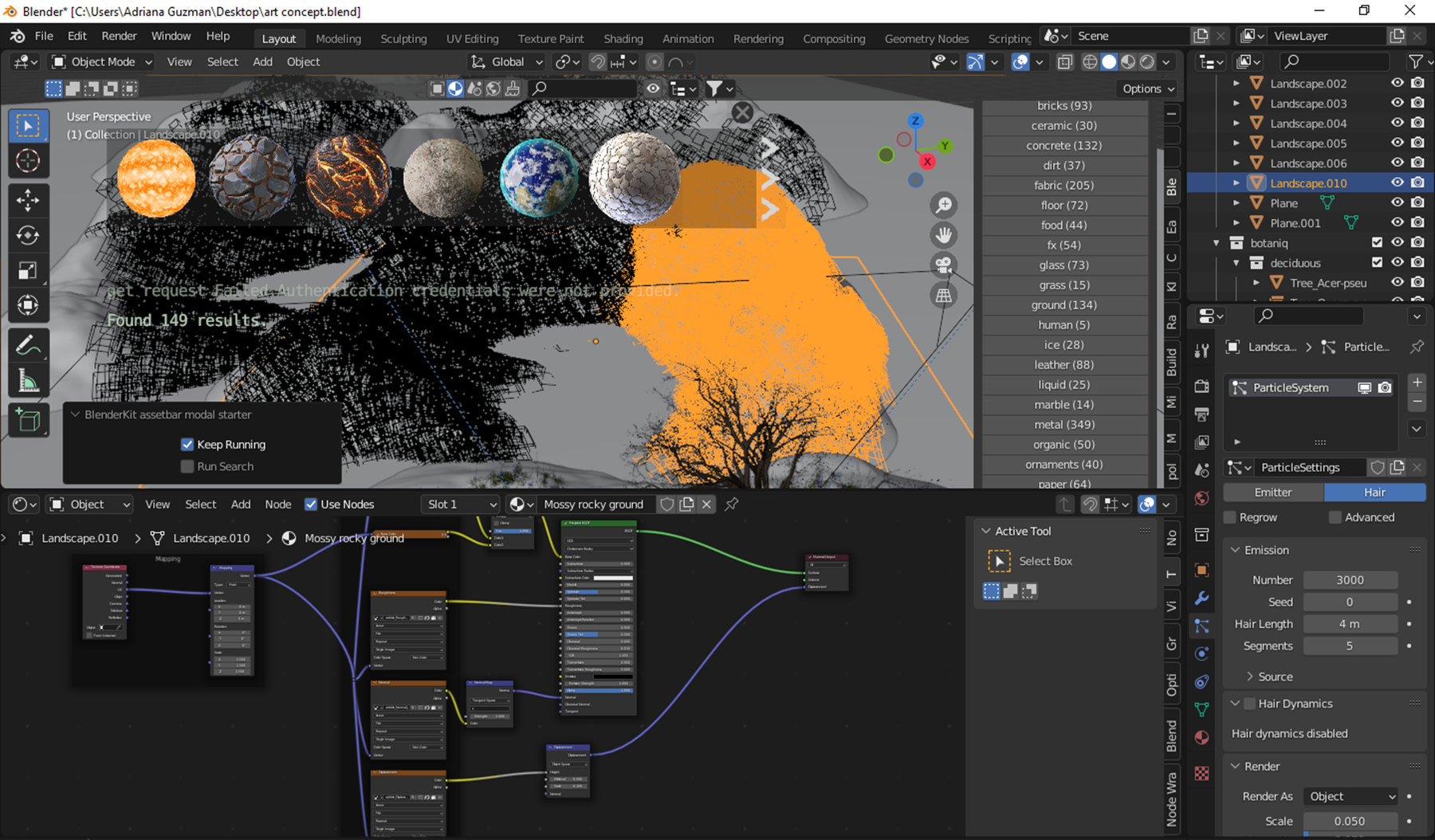Select the Hair particle type button
The image size is (1435, 840).
(x=1374, y=493)
